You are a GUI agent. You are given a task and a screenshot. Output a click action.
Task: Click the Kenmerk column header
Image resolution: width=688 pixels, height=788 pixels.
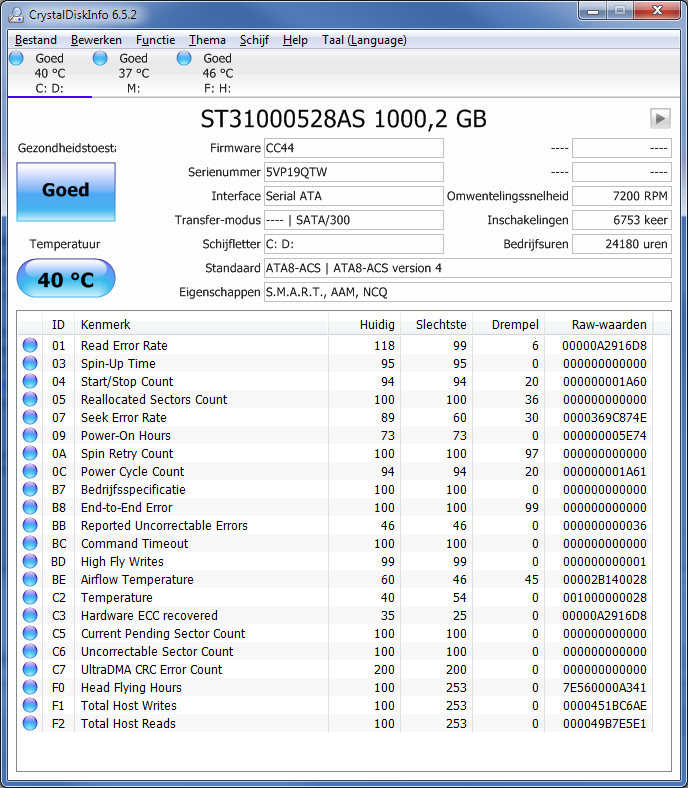click(201, 325)
